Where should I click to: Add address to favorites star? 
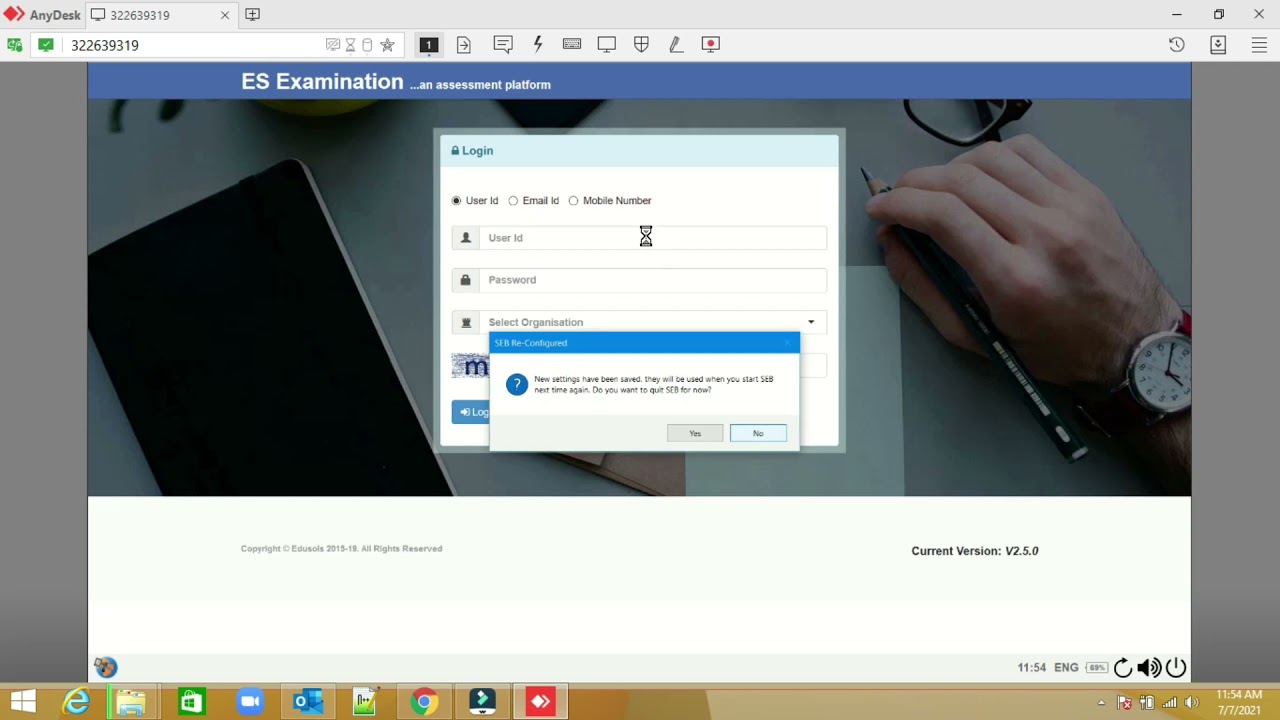388,45
